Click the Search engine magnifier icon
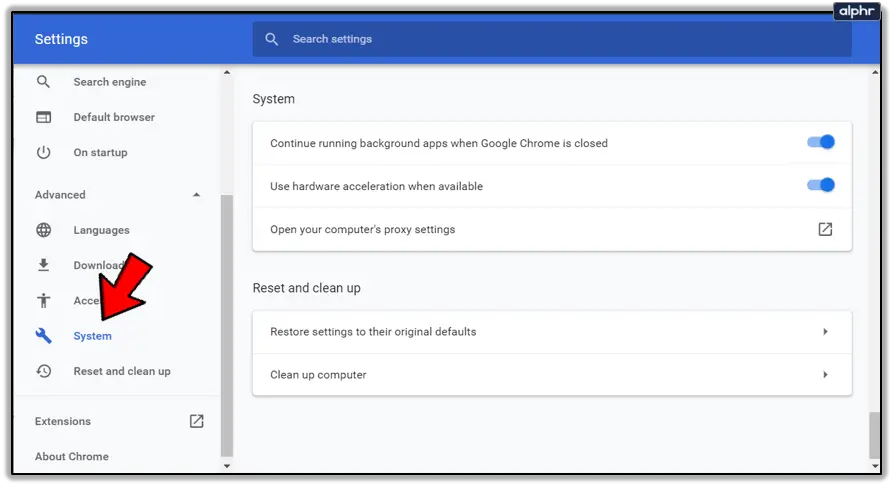 (43, 82)
